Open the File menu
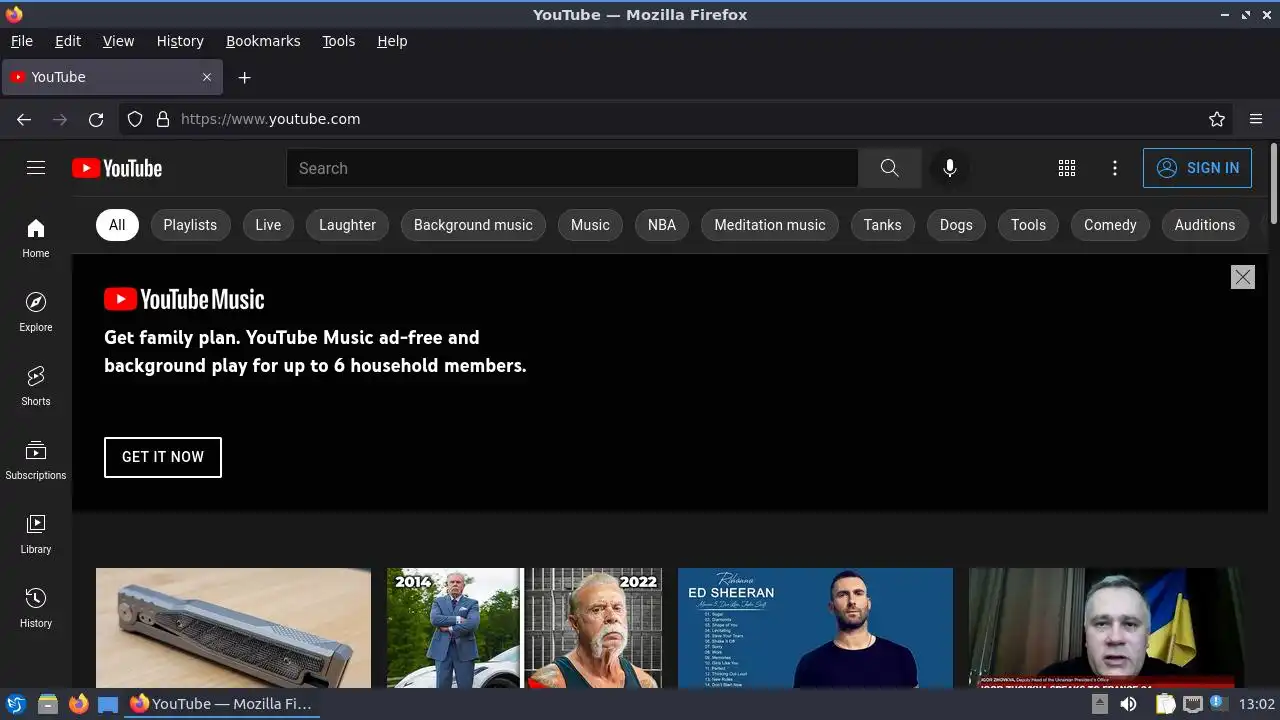The width and height of the screenshot is (1280, 720). tap(21, 41)
